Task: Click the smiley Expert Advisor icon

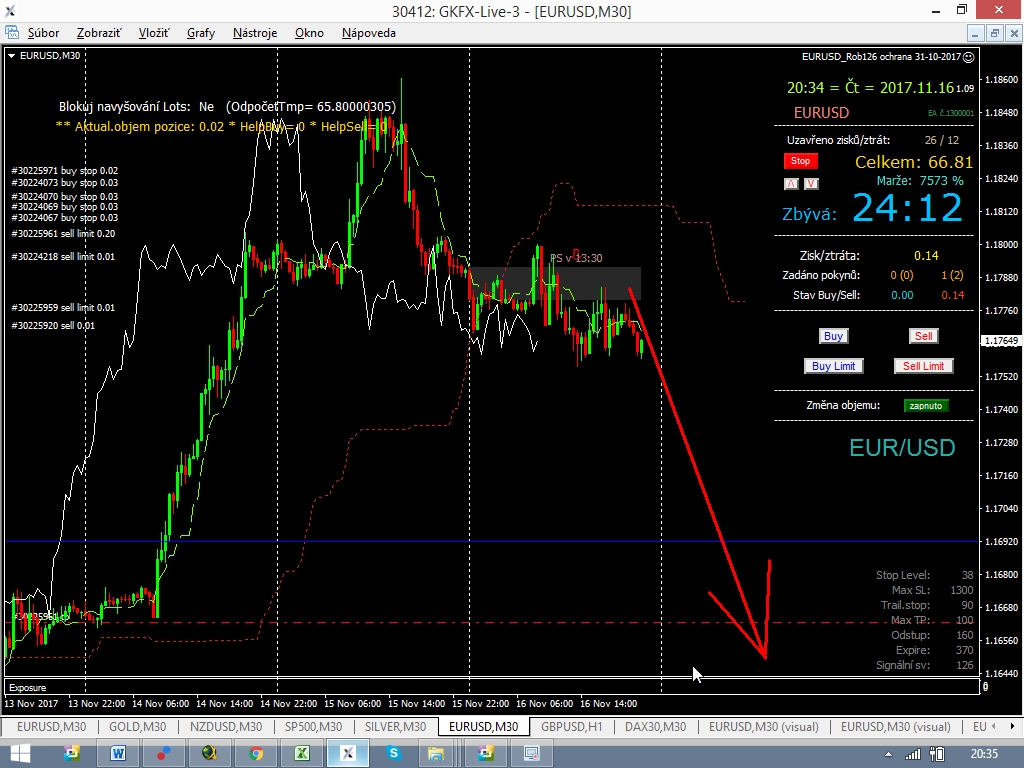Action: click(968, 57)
